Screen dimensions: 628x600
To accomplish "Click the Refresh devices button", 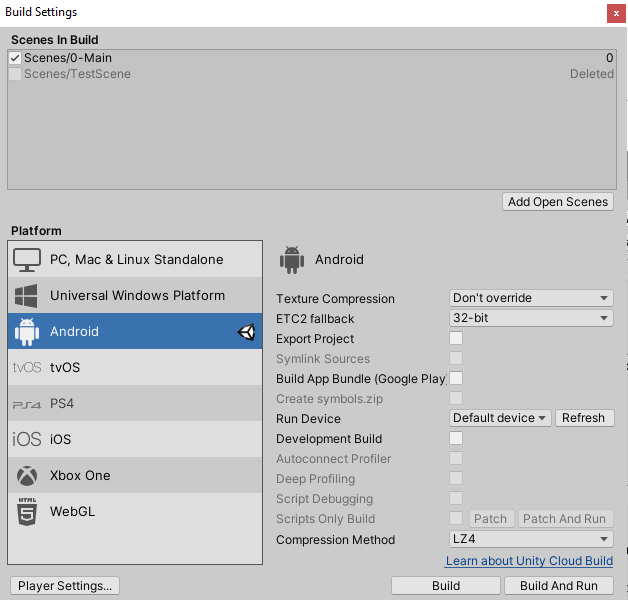I will point(584,418).
